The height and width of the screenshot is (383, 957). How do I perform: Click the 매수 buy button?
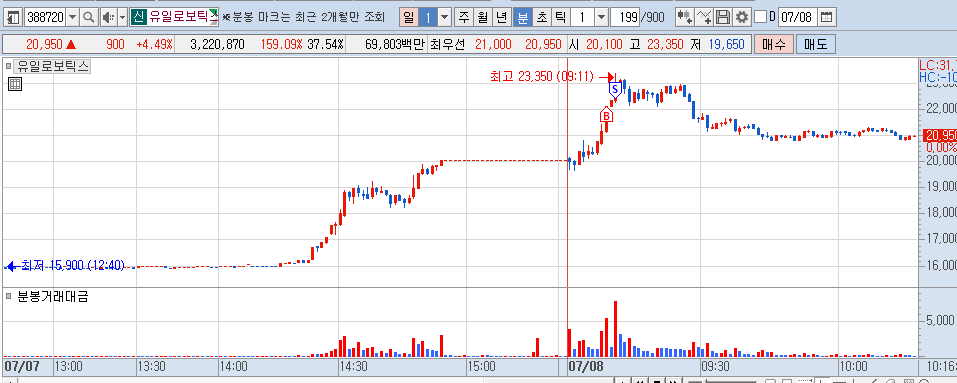(x=773, y=45)
